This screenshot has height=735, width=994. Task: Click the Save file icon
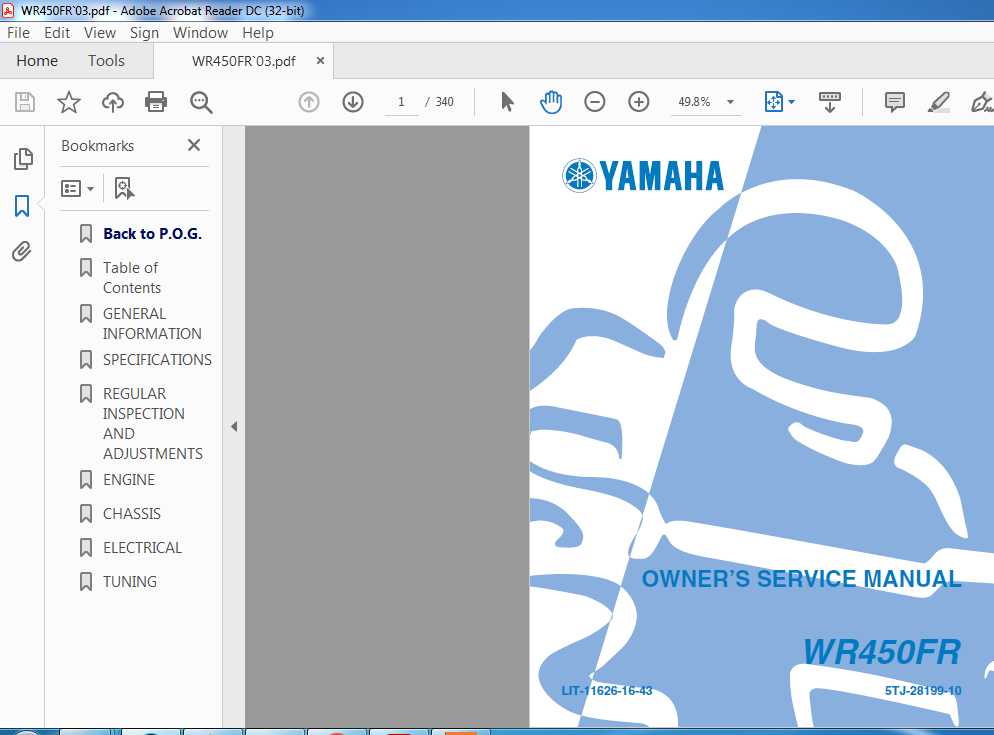point(25,102)
